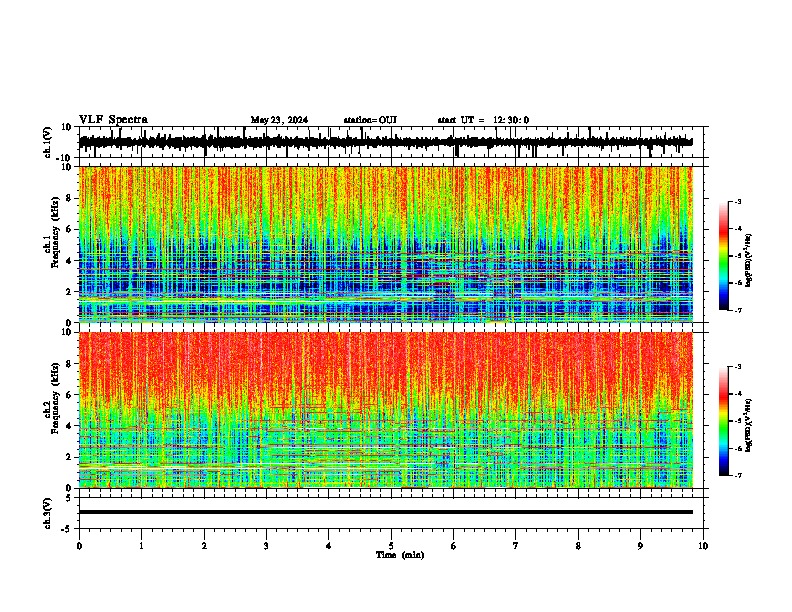Click the time axis tick label "0"
This screenshot has height=612, width=792.
coord(79,546)
